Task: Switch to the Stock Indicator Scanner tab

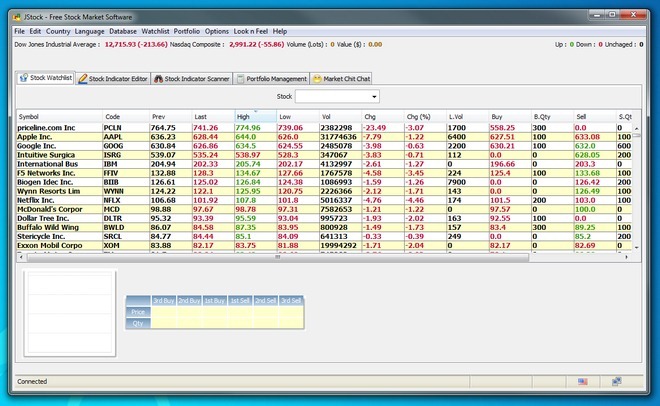Action: click(192, 79)
